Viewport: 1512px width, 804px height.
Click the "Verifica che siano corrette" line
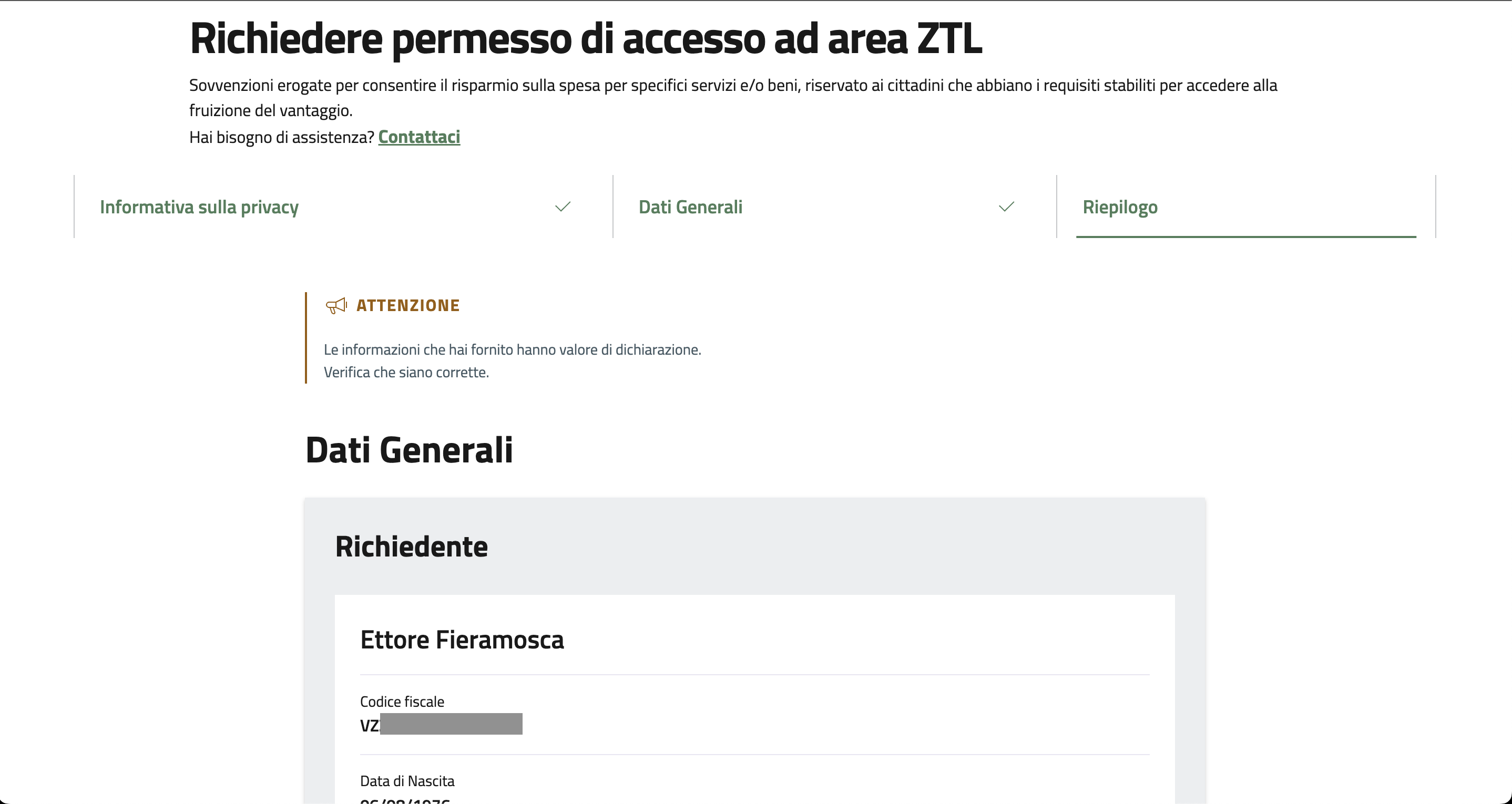pos(405,373)
